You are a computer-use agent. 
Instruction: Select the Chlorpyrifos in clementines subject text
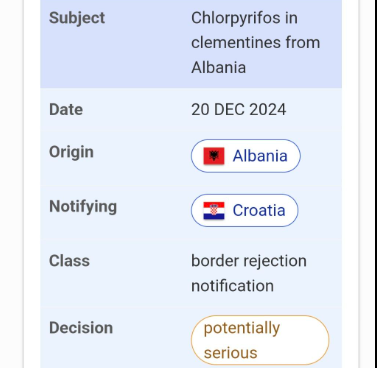[x=255, y=42]
